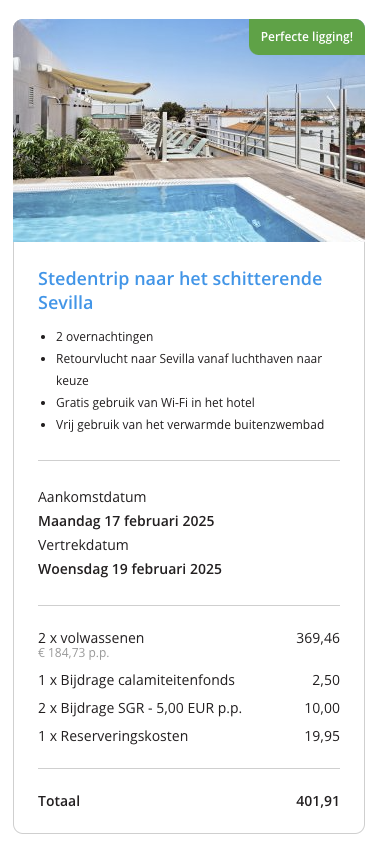Click the Totaal label

[59, 802]
